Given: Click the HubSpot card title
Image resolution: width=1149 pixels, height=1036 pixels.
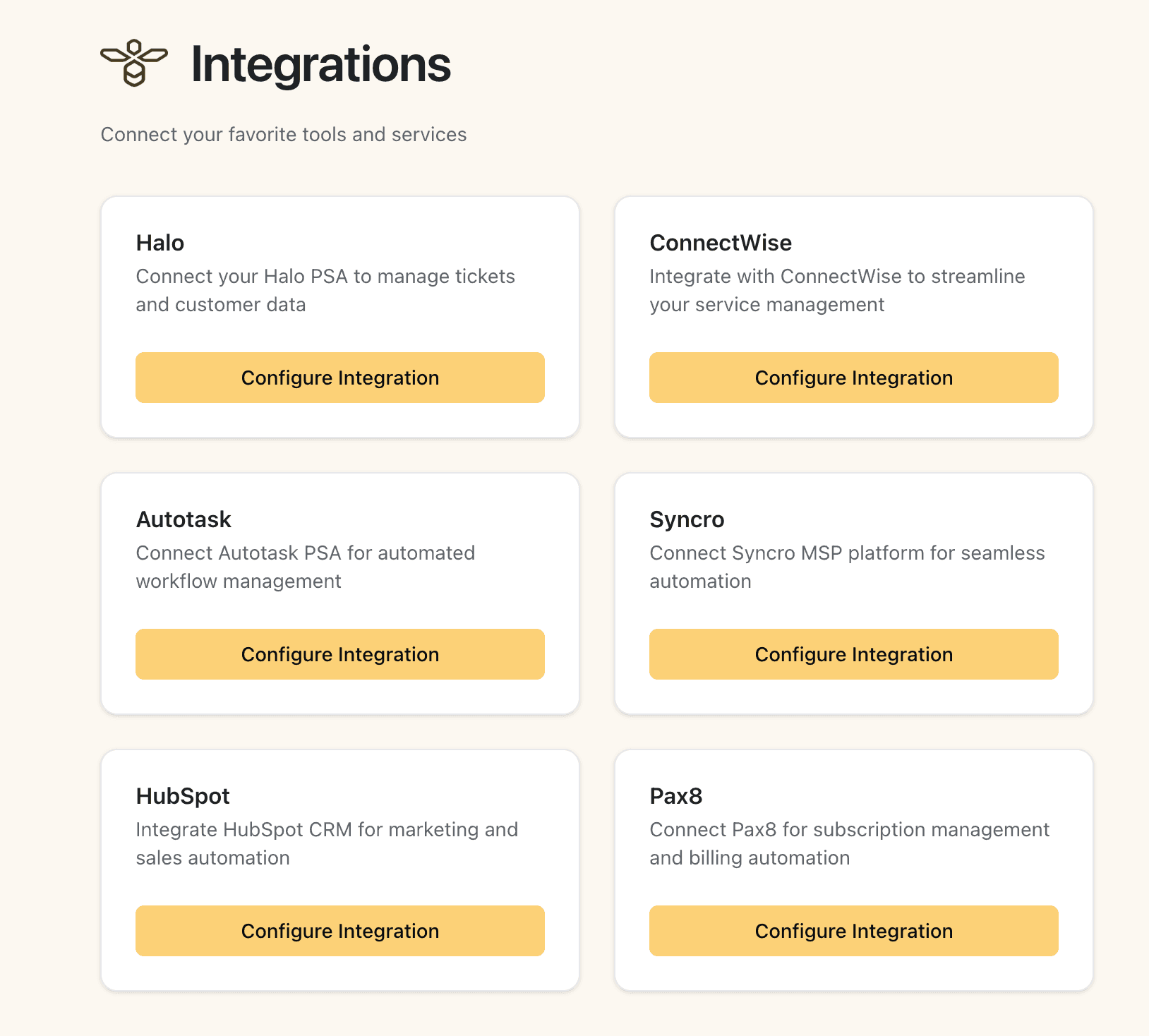Looking at the screenshot, I should coord(182,796).
